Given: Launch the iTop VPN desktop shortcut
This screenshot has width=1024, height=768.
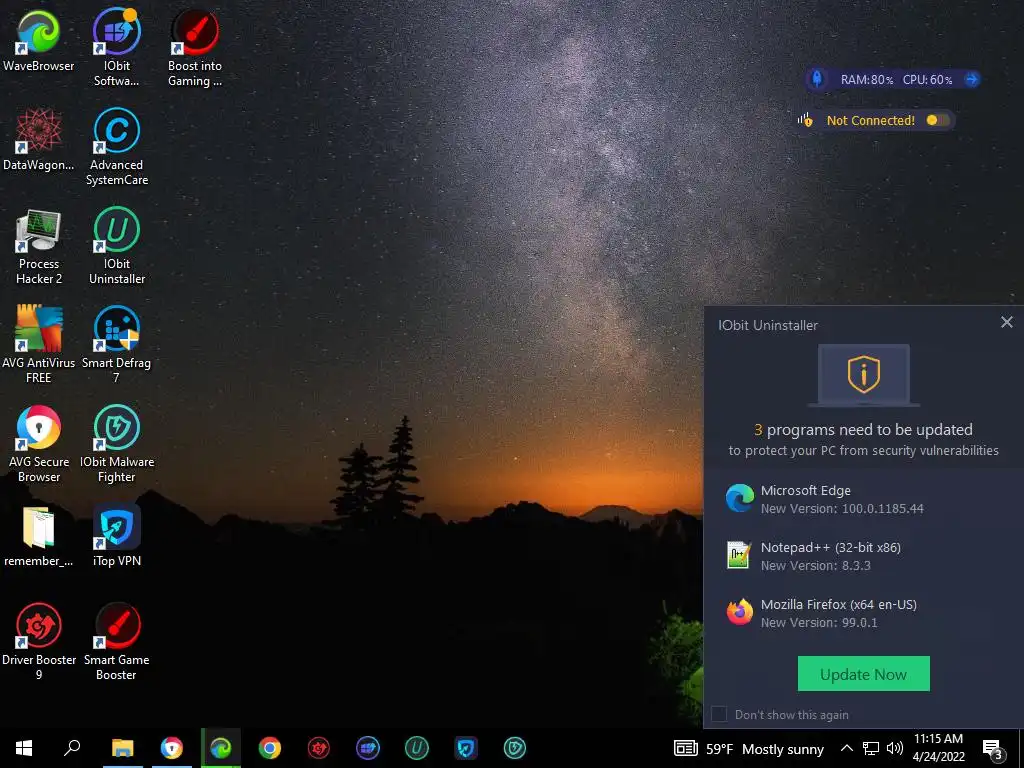Looking at the screenshot, I should point(116,536).
